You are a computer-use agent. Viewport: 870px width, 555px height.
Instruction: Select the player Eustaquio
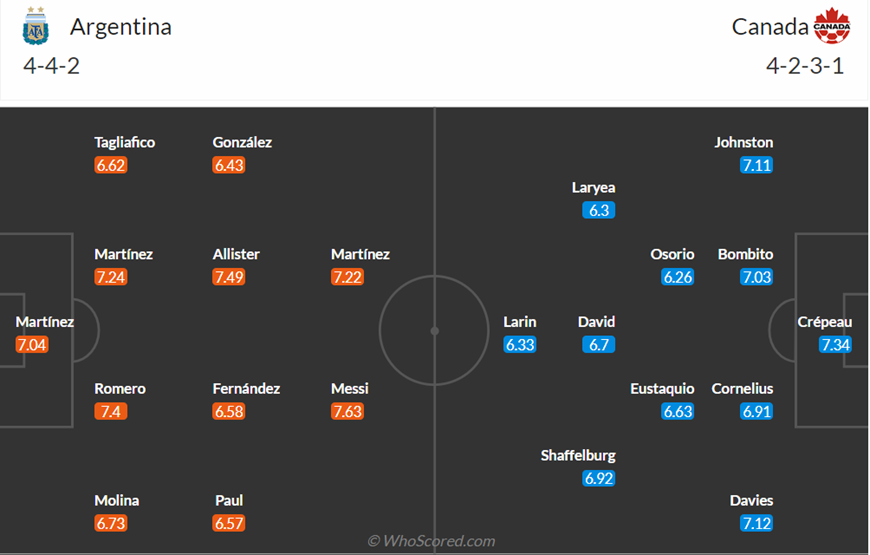pyautogui.click(x=662, y=388)
